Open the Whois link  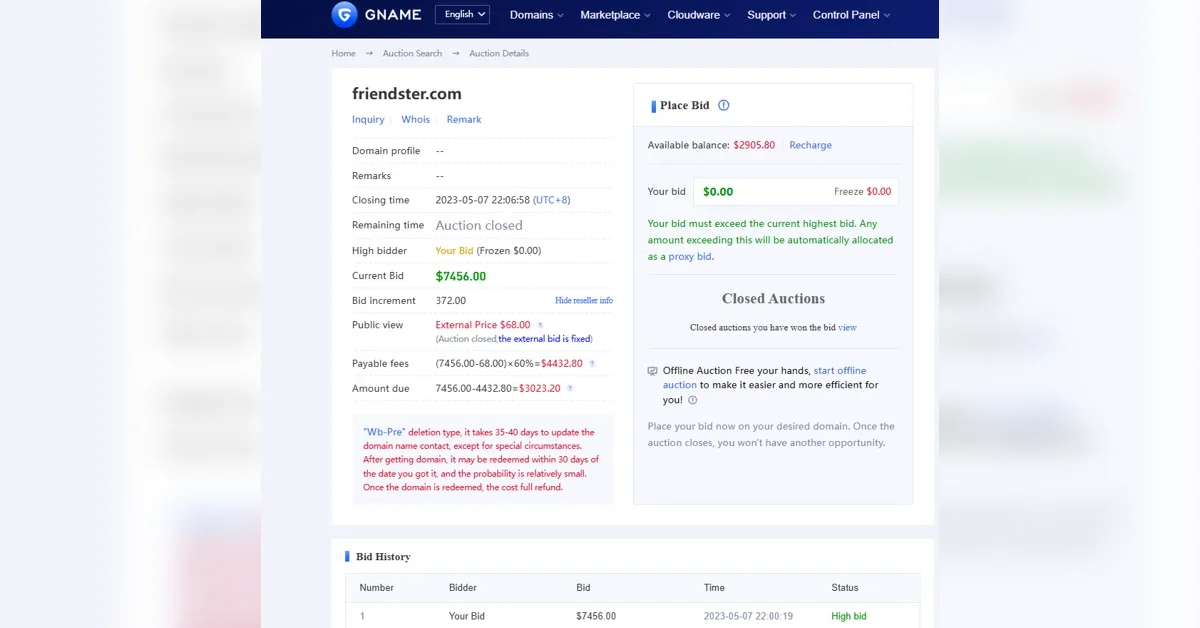tap(415, 119)
